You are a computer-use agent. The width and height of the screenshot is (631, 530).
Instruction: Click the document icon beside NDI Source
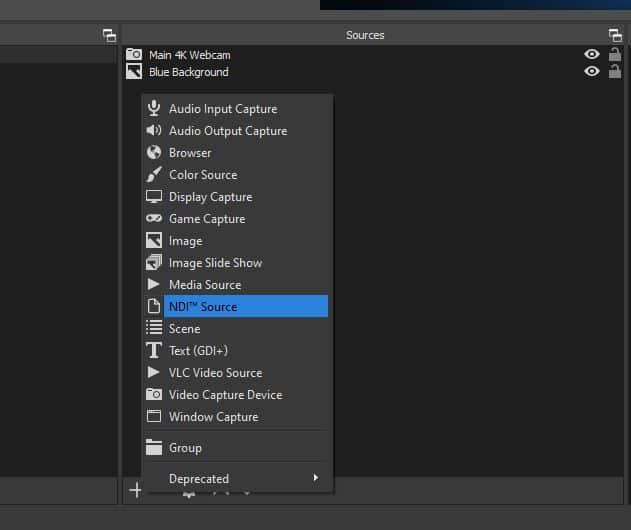[x=153, y=306]
